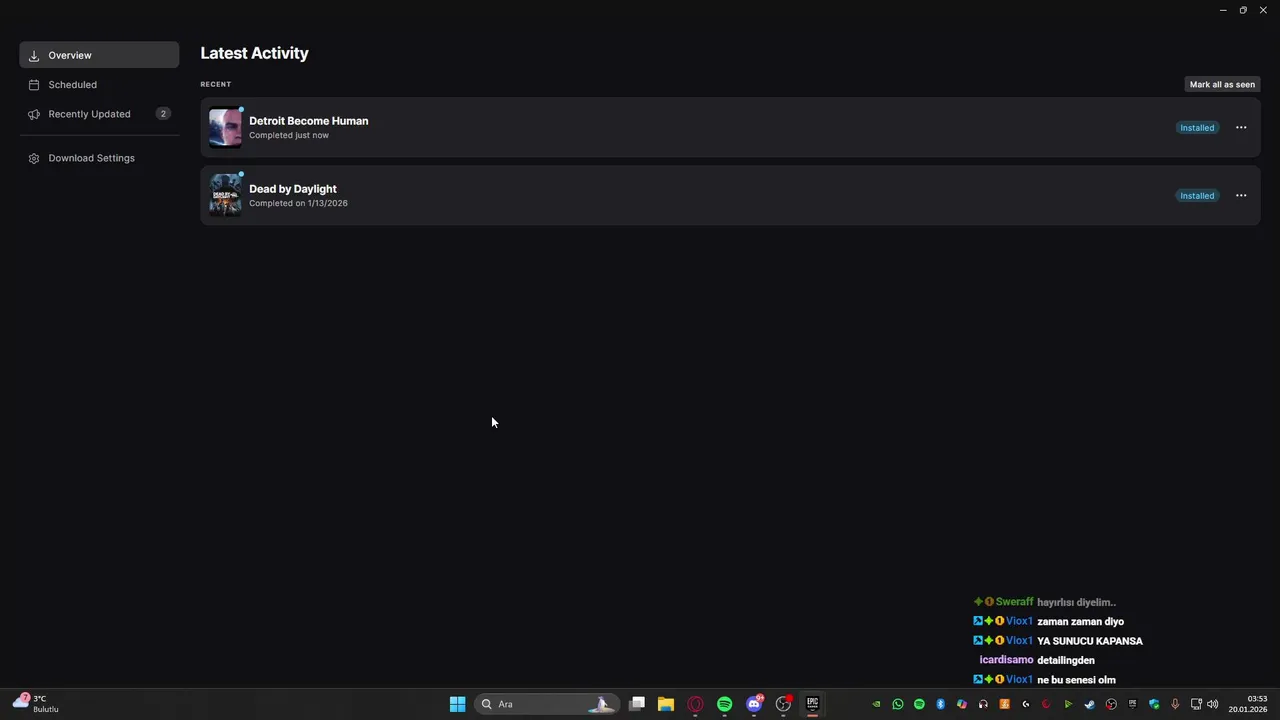Click the Bluetooth tray icon

pyautogui.click(x=941, y=704)
